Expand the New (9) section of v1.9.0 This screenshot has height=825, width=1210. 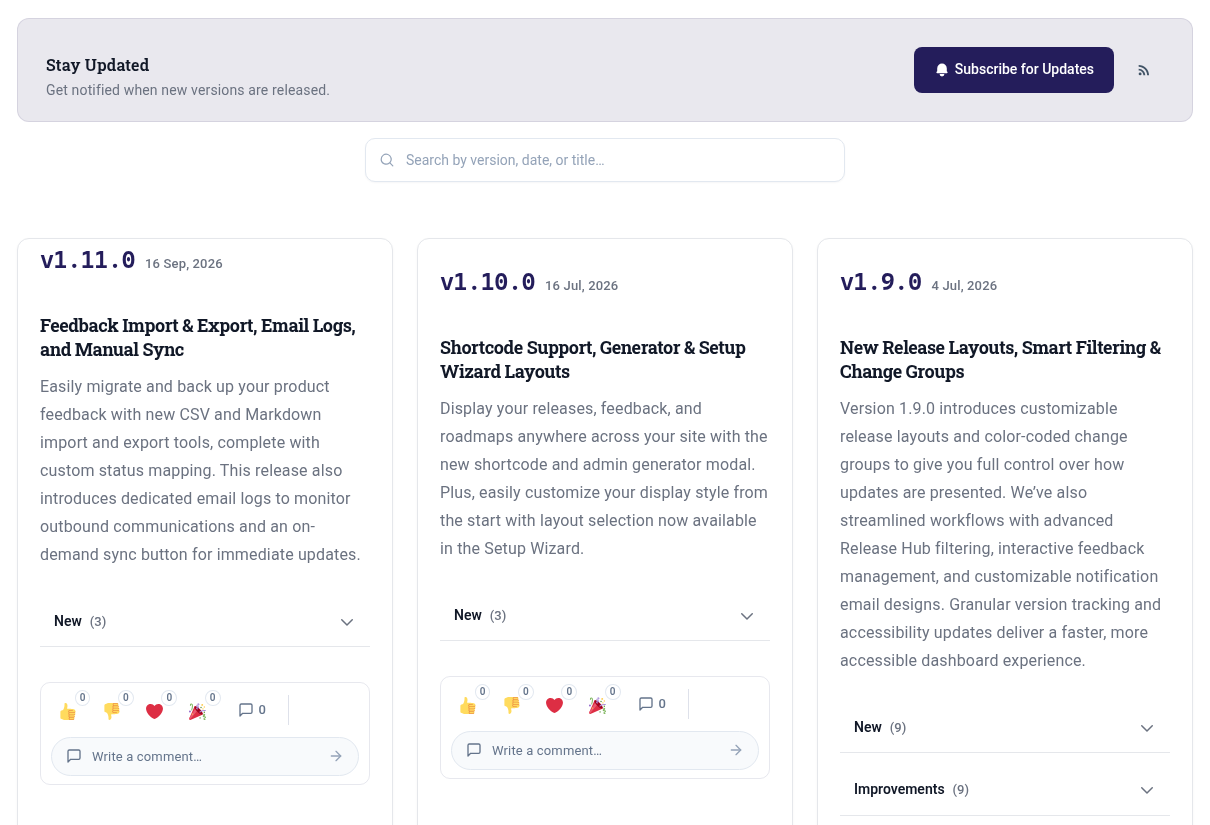1005,727
